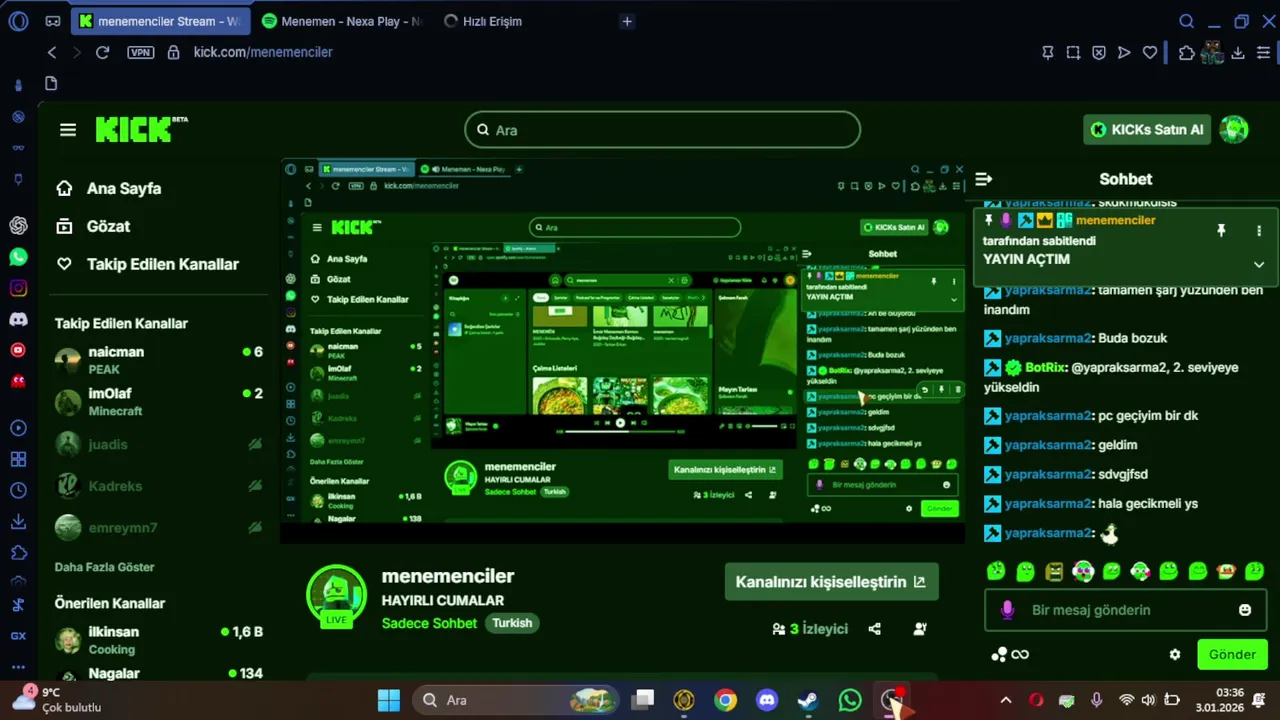Click the KICK logo
The width and height of the screenshot is (1280, 720).
(141, 129)
